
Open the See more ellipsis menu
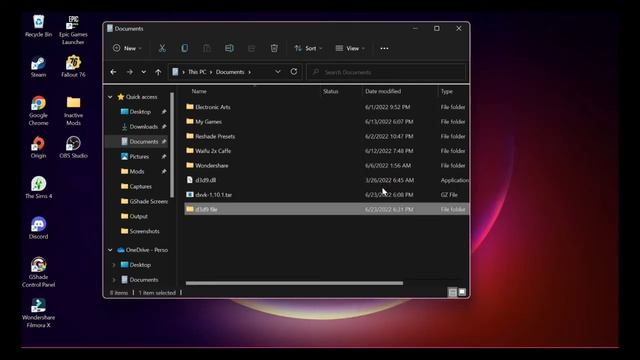click(x=384, y=48)
